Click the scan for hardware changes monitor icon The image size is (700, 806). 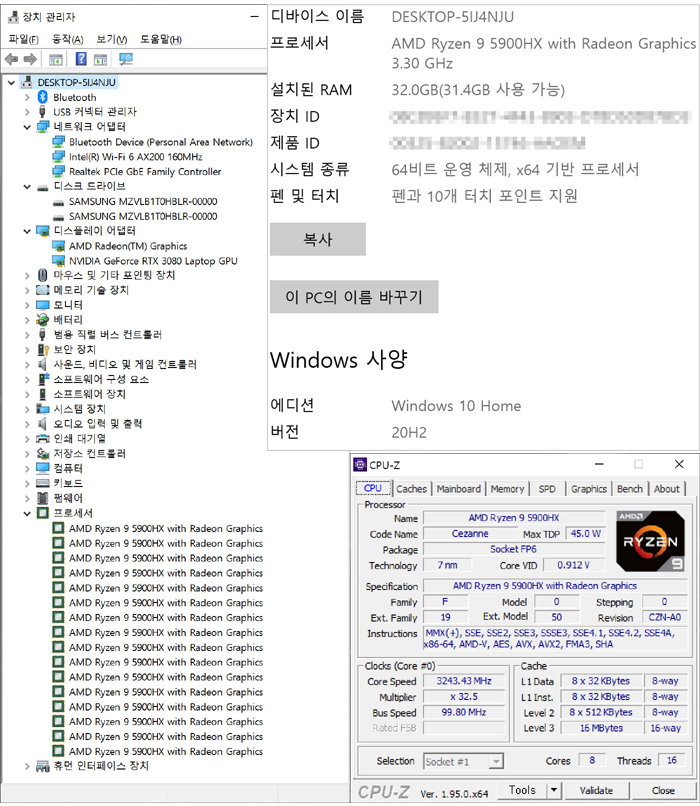tap(126, 60)
